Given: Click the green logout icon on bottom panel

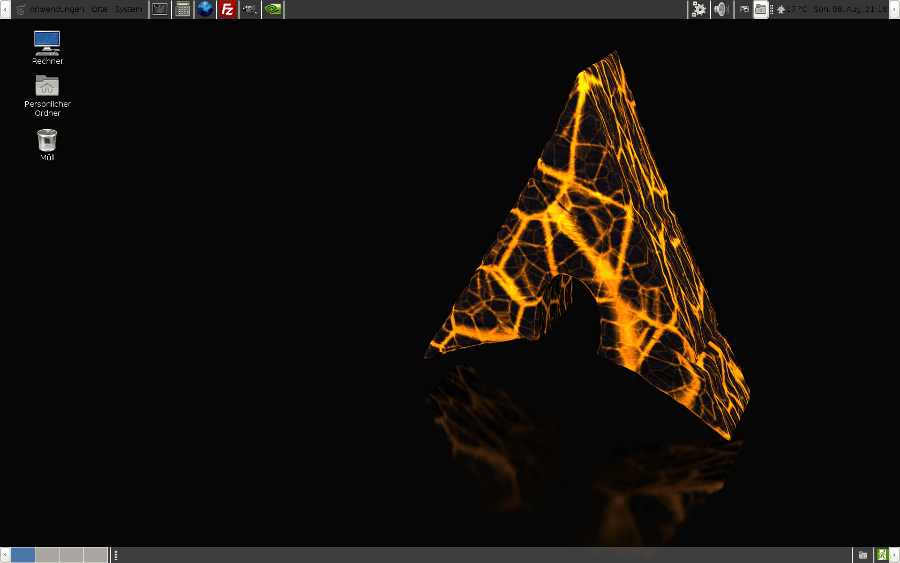Looking at the screenshot, I should (x=881, y=554).
